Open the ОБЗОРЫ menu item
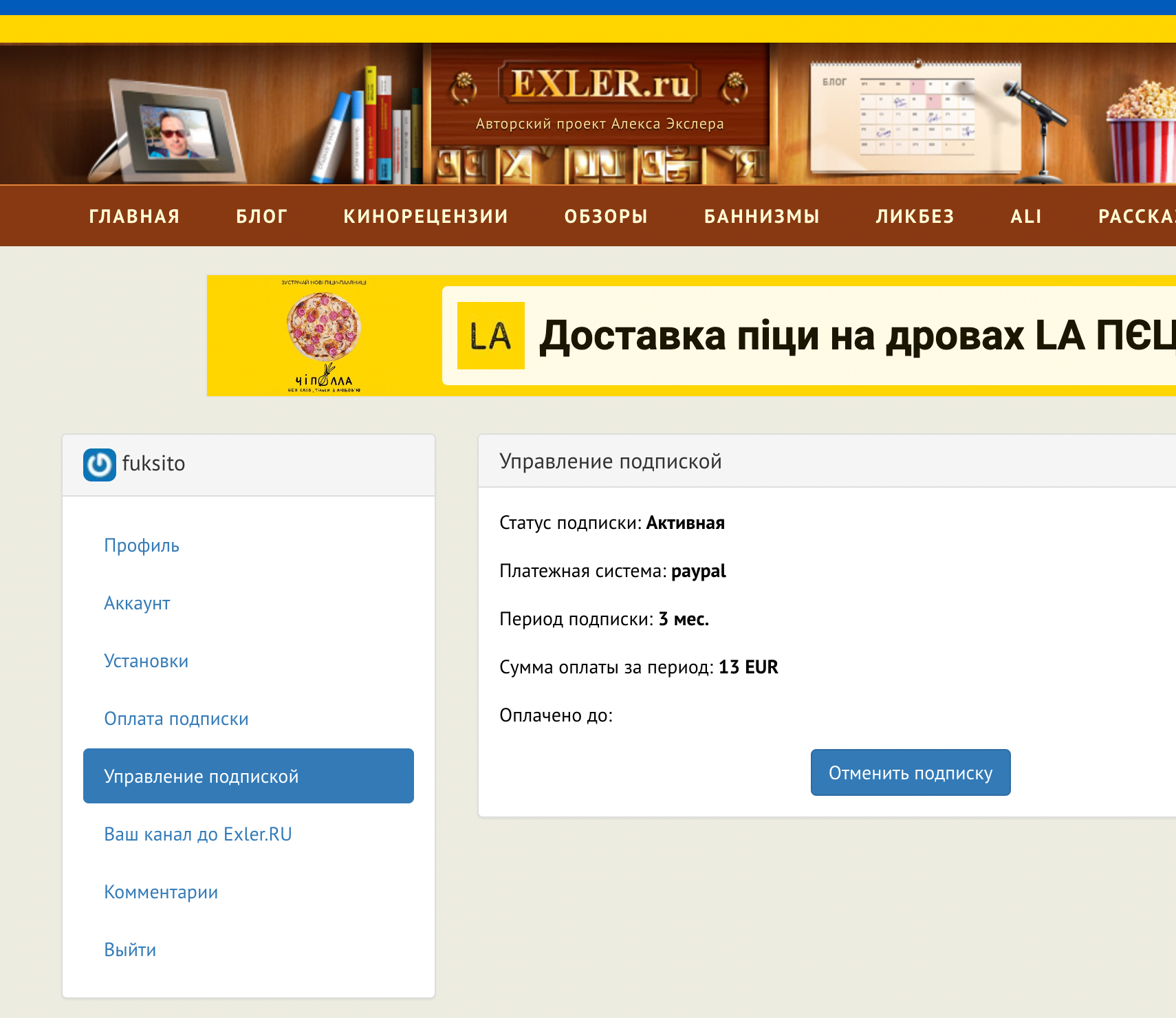This screenshot has width=1176, height=1018. pos(606,216)
